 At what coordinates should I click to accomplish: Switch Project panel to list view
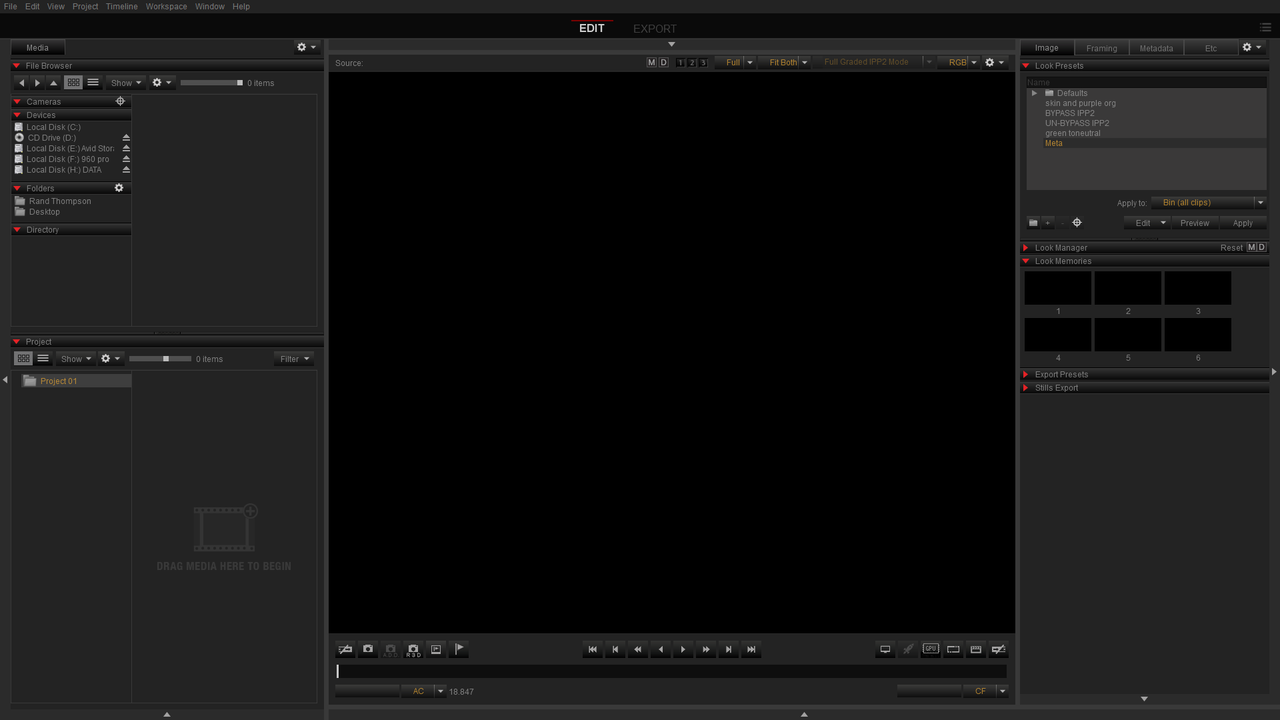click(x=43, y=358)
